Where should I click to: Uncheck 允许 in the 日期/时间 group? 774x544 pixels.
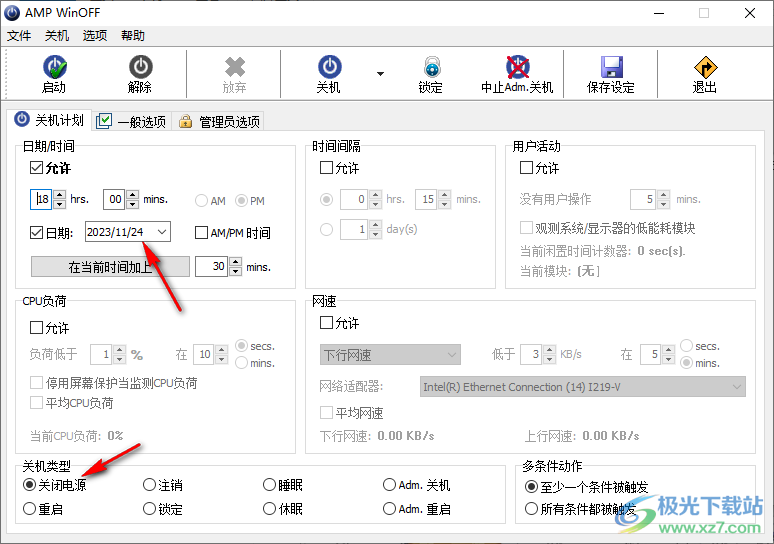[37, 168]
